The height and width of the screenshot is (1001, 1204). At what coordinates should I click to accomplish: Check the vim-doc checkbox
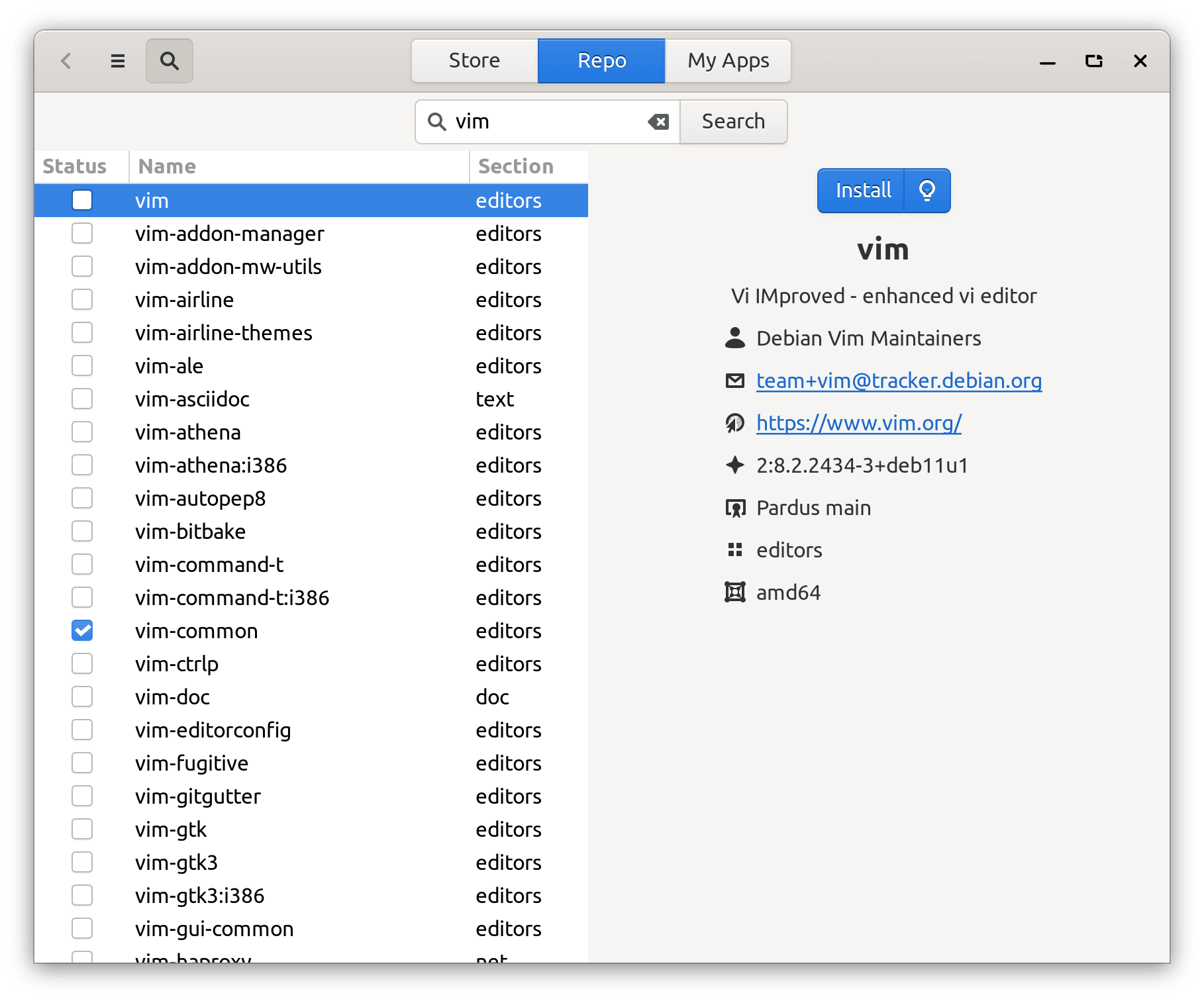[x=82, y=696]
